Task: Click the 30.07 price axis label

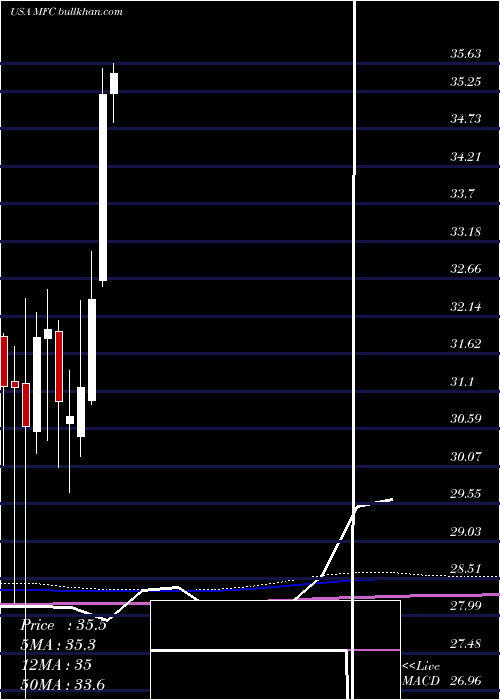Action: coord(466,457)
